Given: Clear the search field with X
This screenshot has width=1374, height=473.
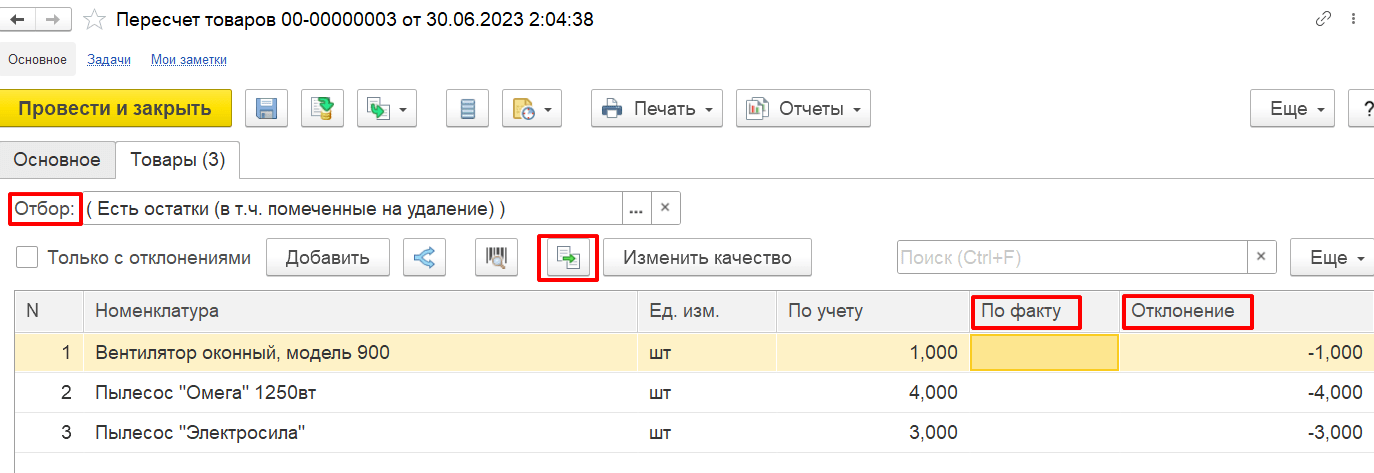Looking at the screenshot, I should (x=1262, y=257).
